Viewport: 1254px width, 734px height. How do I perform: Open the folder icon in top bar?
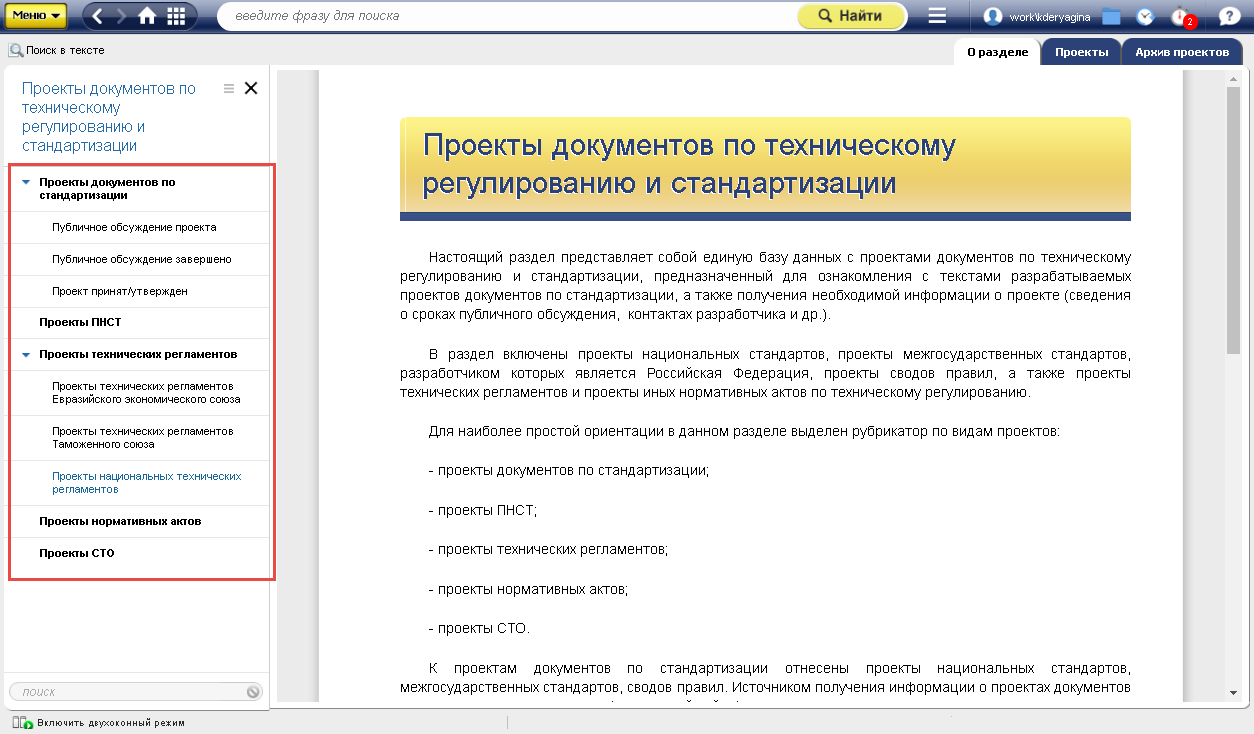1111,16
